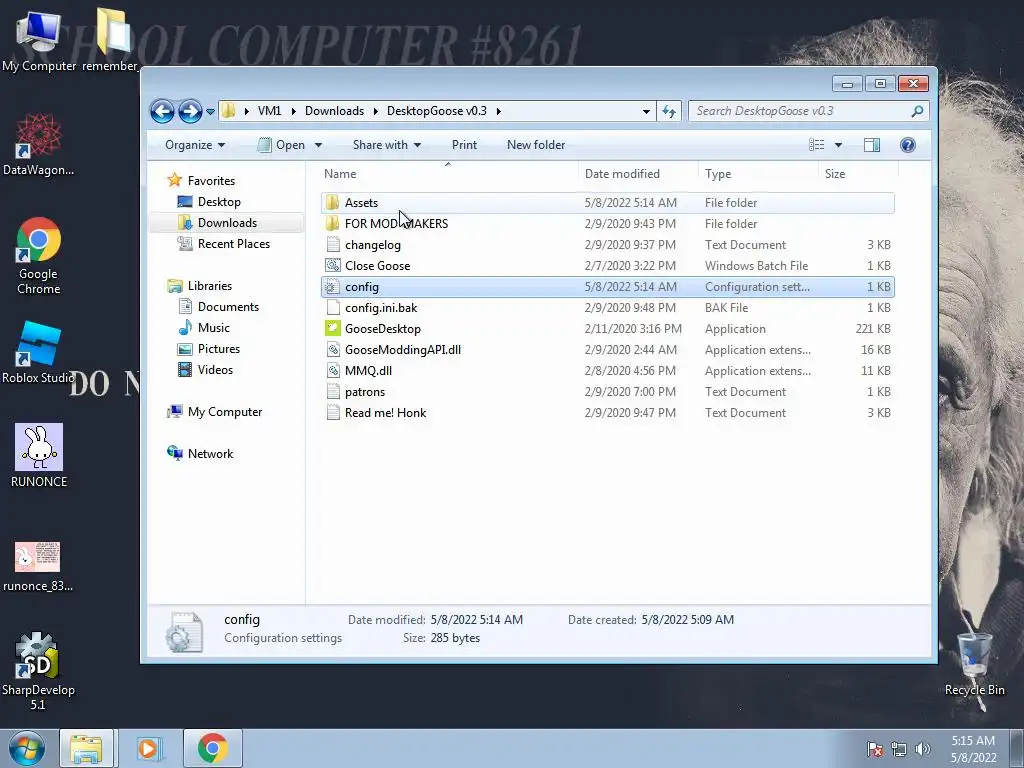The width and height of the screenshot is (1024, 768).
Task: Click SharpDevelop 5.1 desktop shortcut
Action: click(38, 671)
